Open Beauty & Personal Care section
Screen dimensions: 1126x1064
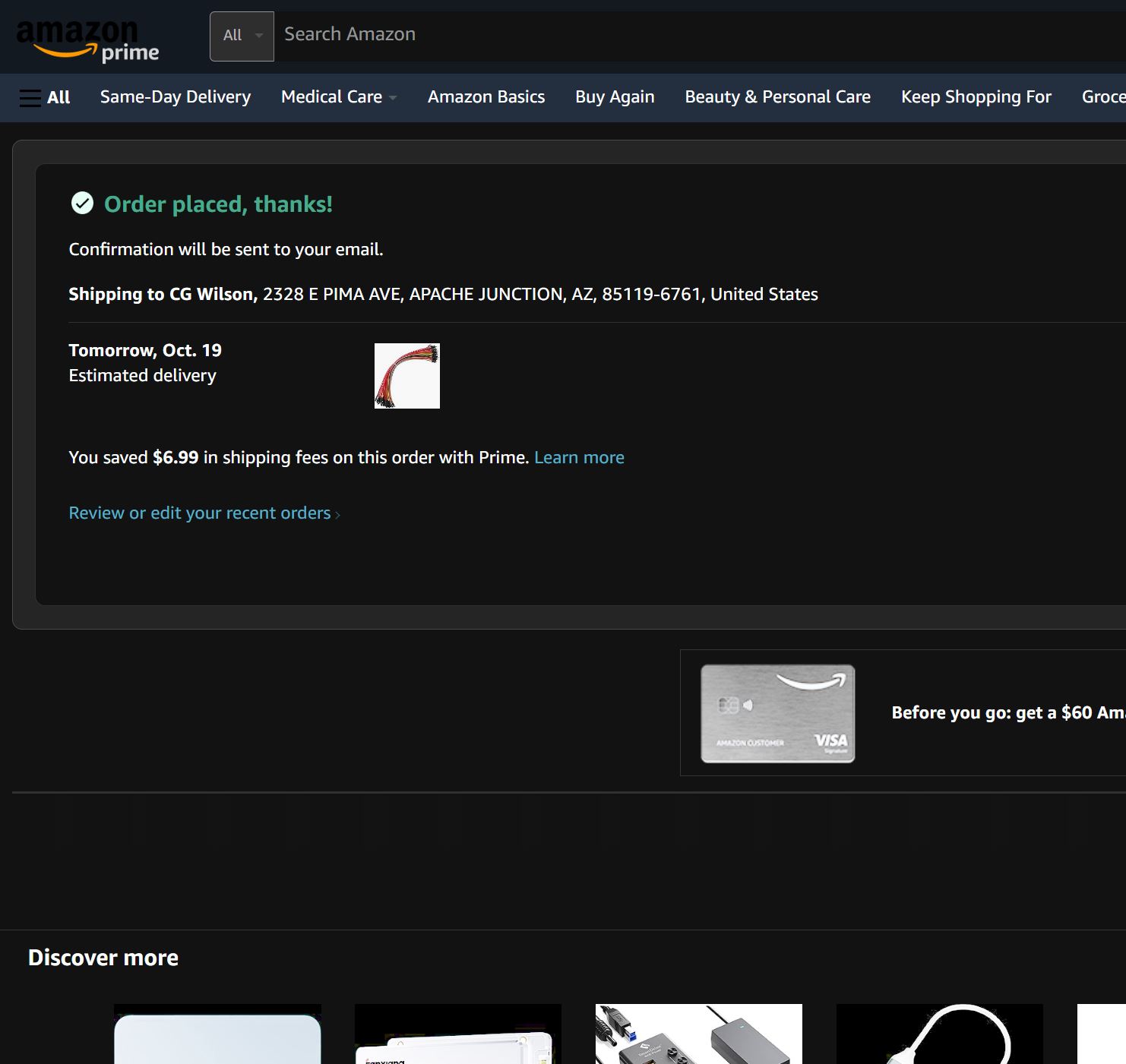pos(778,97)
